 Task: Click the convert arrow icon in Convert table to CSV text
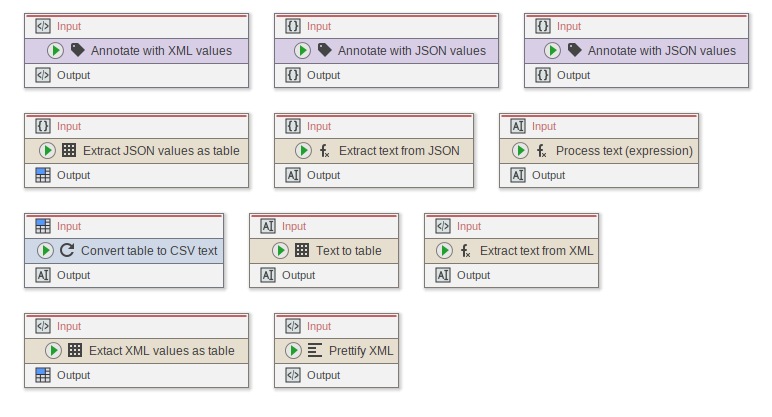[x=67, y=250]
